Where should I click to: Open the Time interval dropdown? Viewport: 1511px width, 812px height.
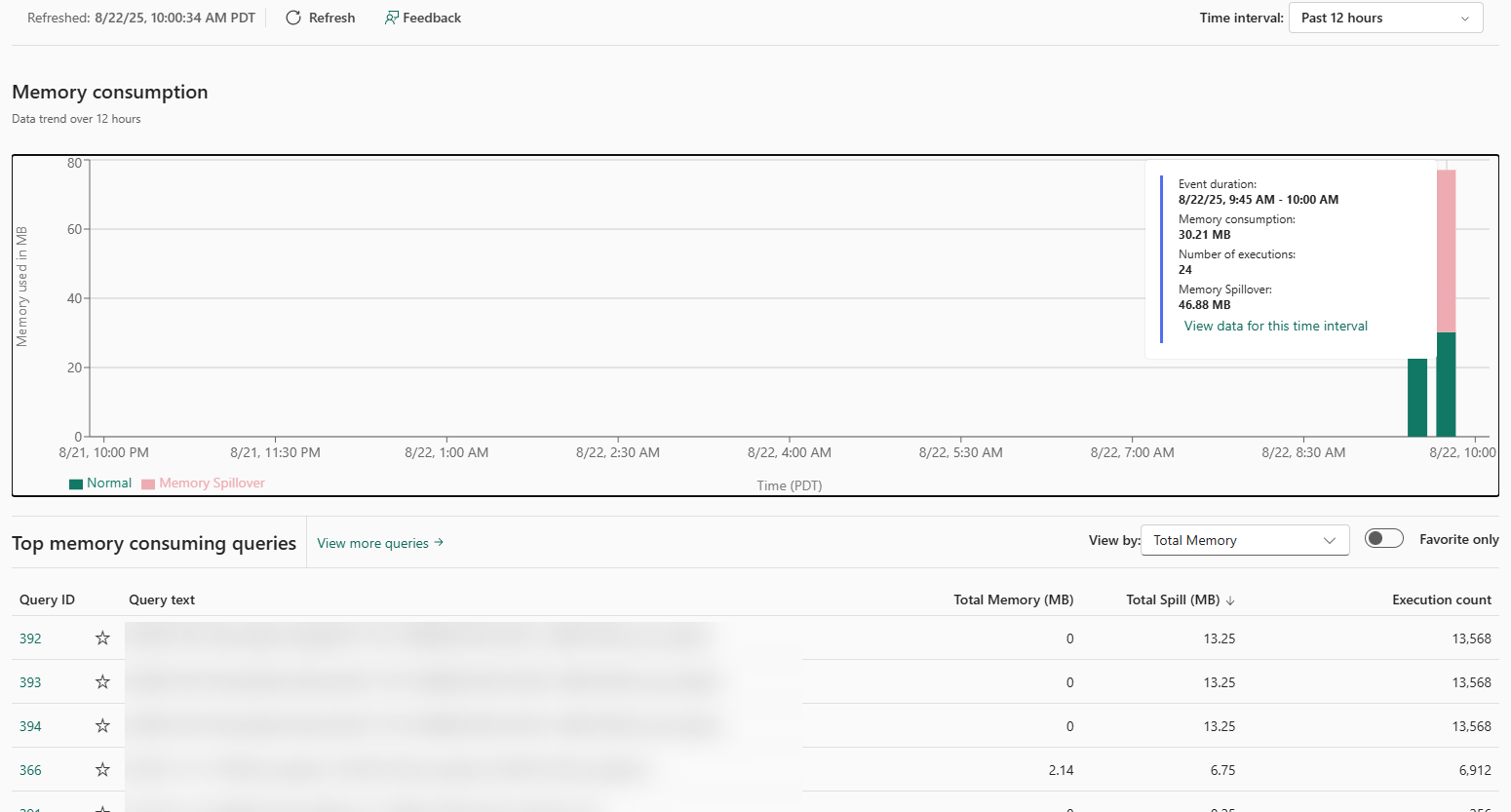(1385, 18)
